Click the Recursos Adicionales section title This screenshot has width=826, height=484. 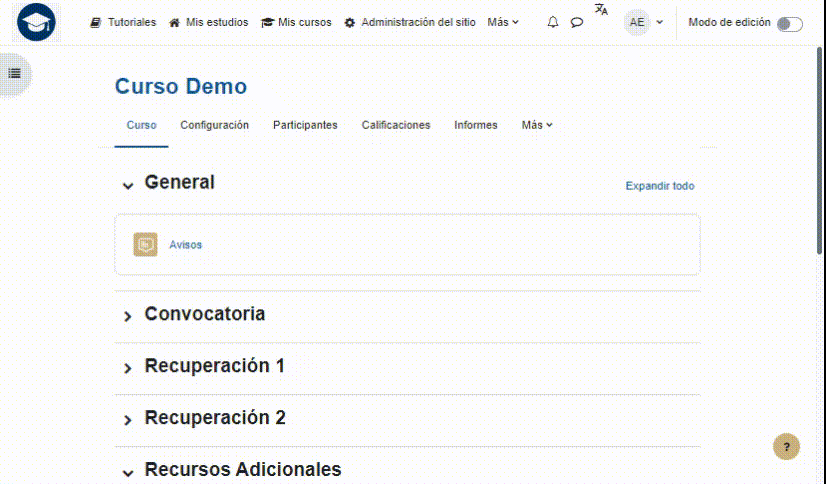pos(243,469)
